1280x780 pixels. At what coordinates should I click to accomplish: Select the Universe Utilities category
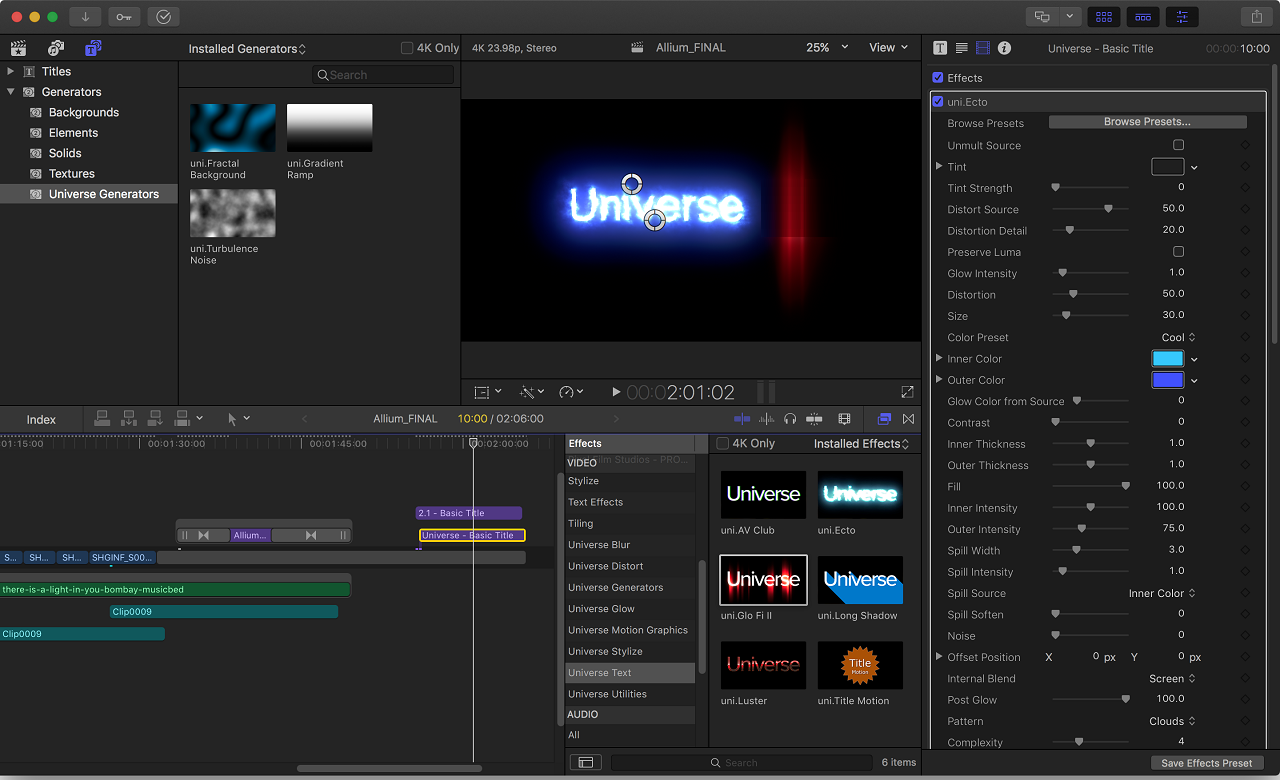[630, 694]
